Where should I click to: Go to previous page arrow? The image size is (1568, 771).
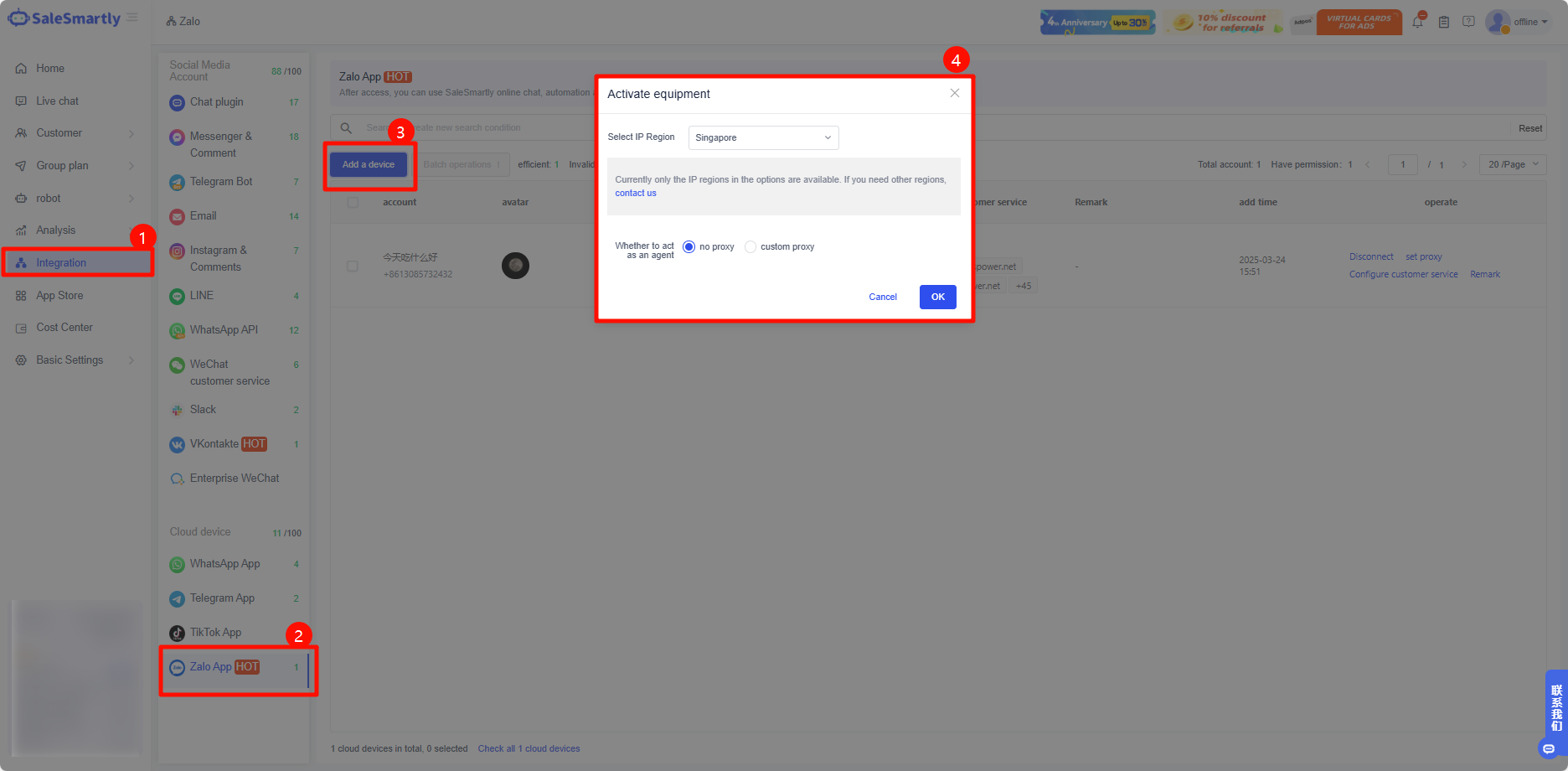point(1368,165)
